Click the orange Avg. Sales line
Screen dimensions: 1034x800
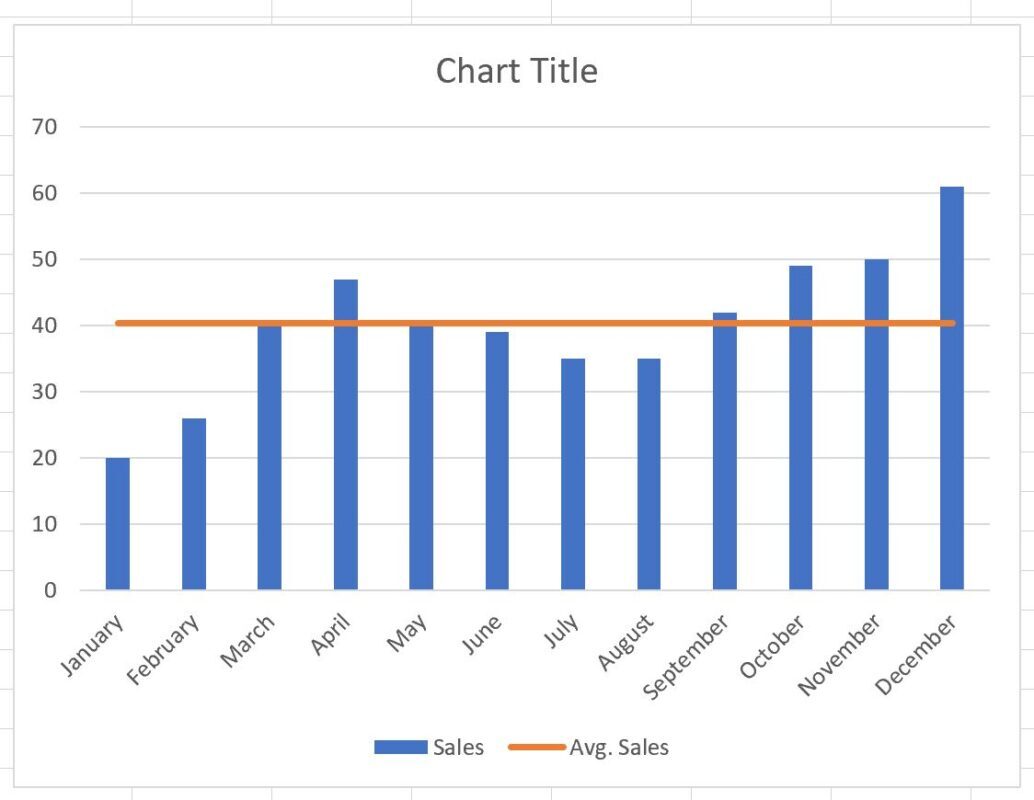point(535,323)
